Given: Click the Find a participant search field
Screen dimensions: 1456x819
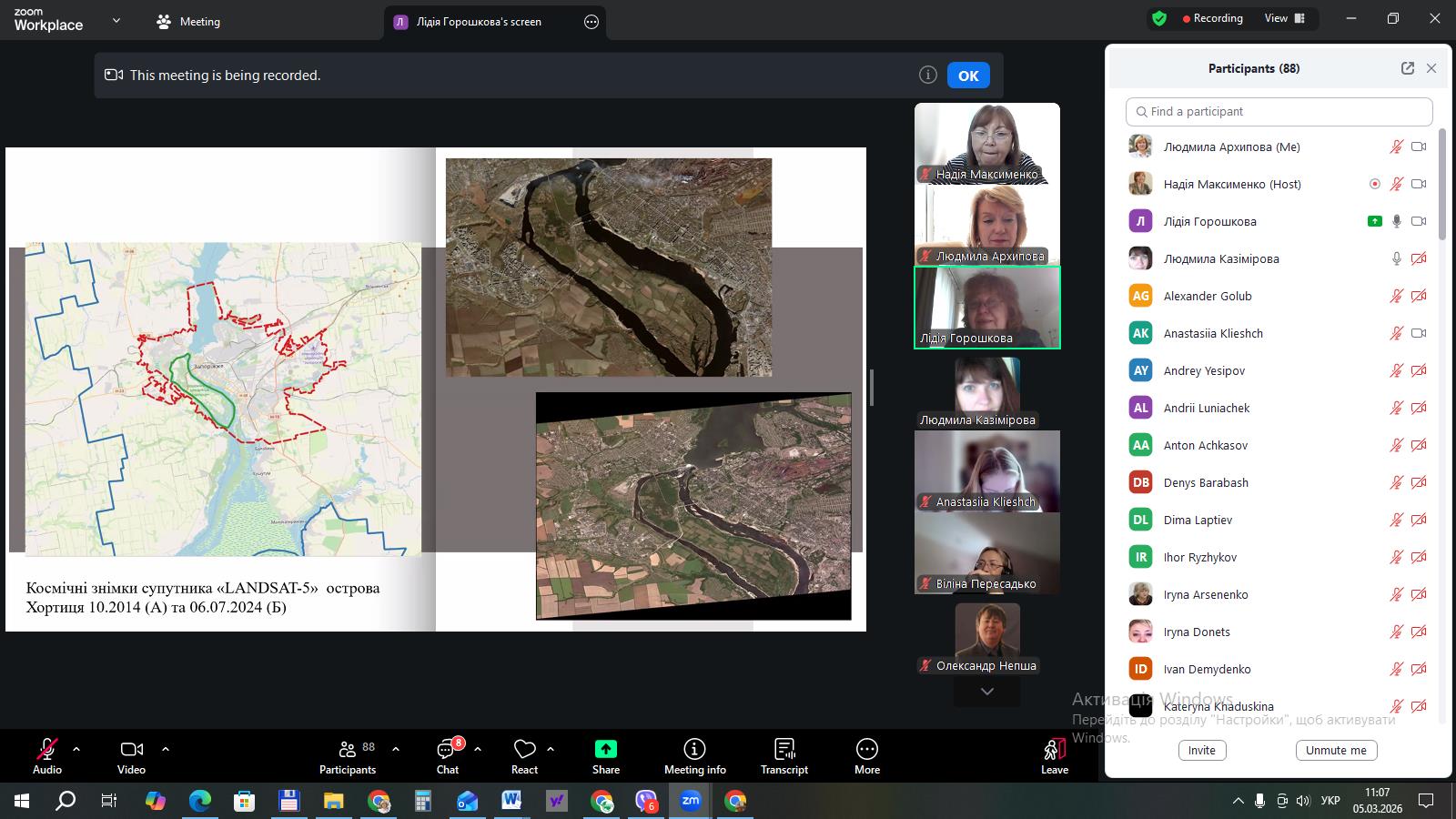Looking at the screenshot, I should point(1279,112).
